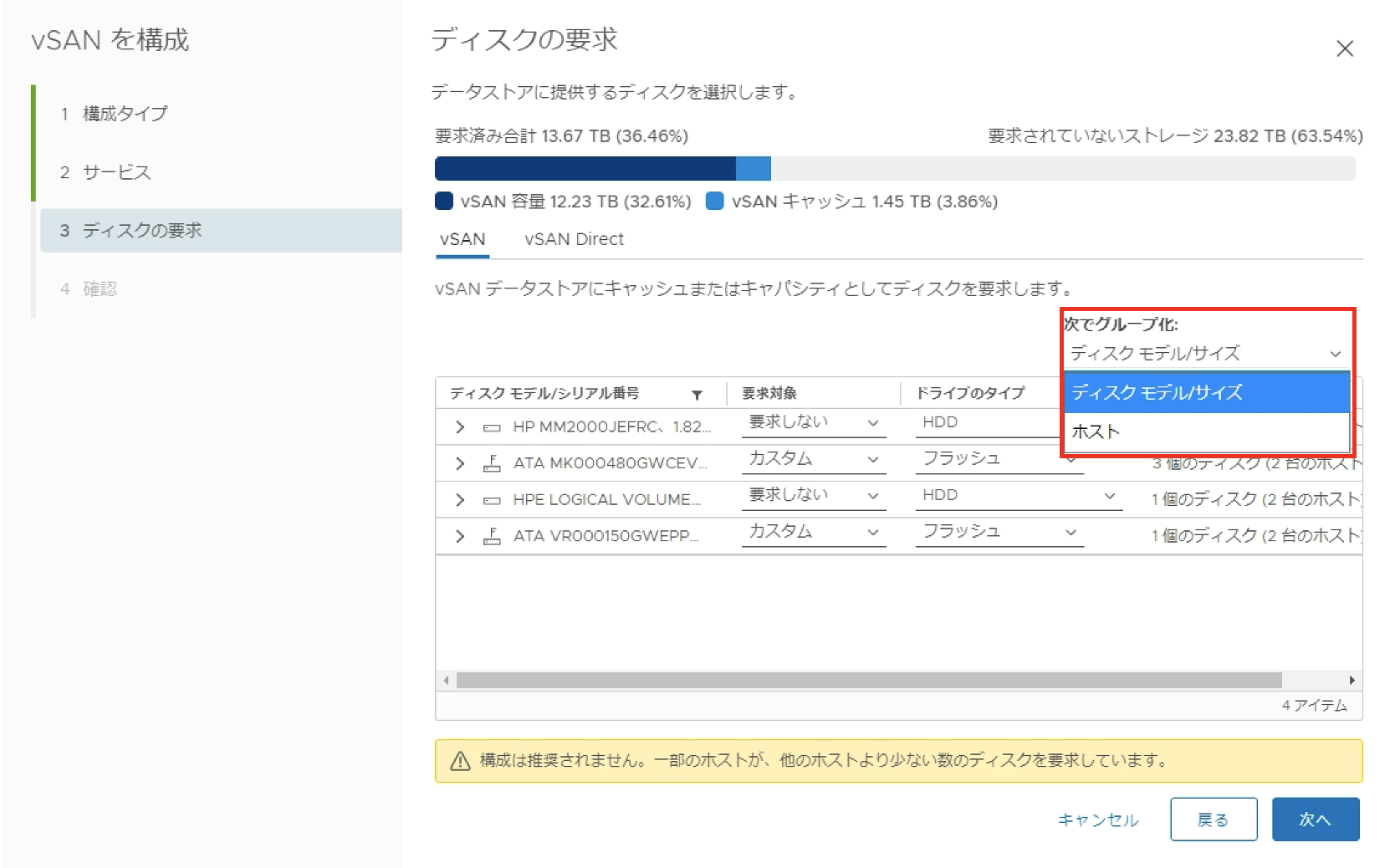Click the flash disk icon for ATA MK000480GWCEV
The height and width of the screenshot is (868, 1395).
click(492, 463)
